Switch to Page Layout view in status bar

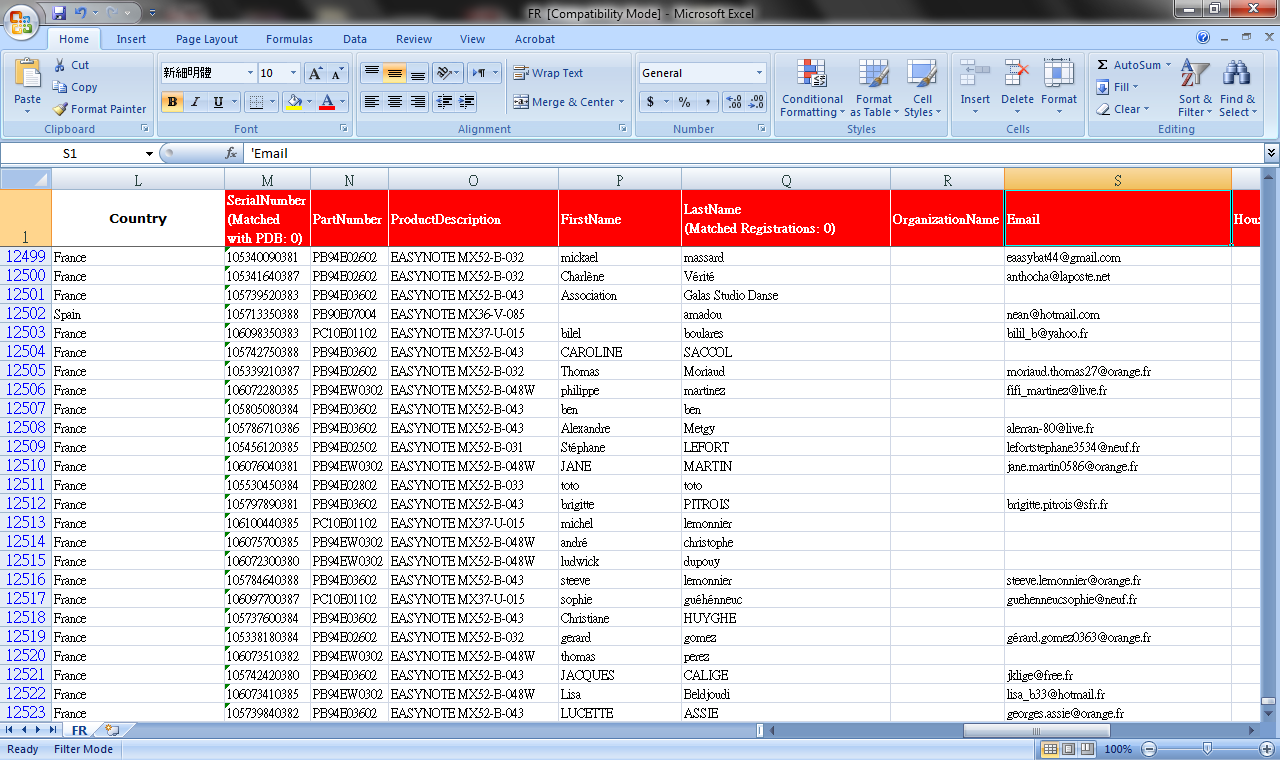(x=1068, y=749)
